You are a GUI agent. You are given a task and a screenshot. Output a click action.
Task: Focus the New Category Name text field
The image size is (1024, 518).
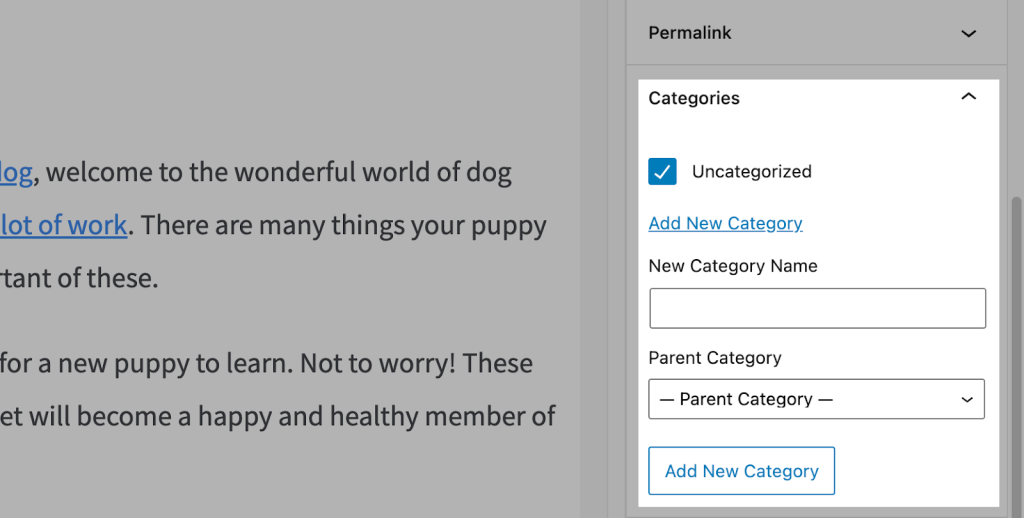coord(817,308)
